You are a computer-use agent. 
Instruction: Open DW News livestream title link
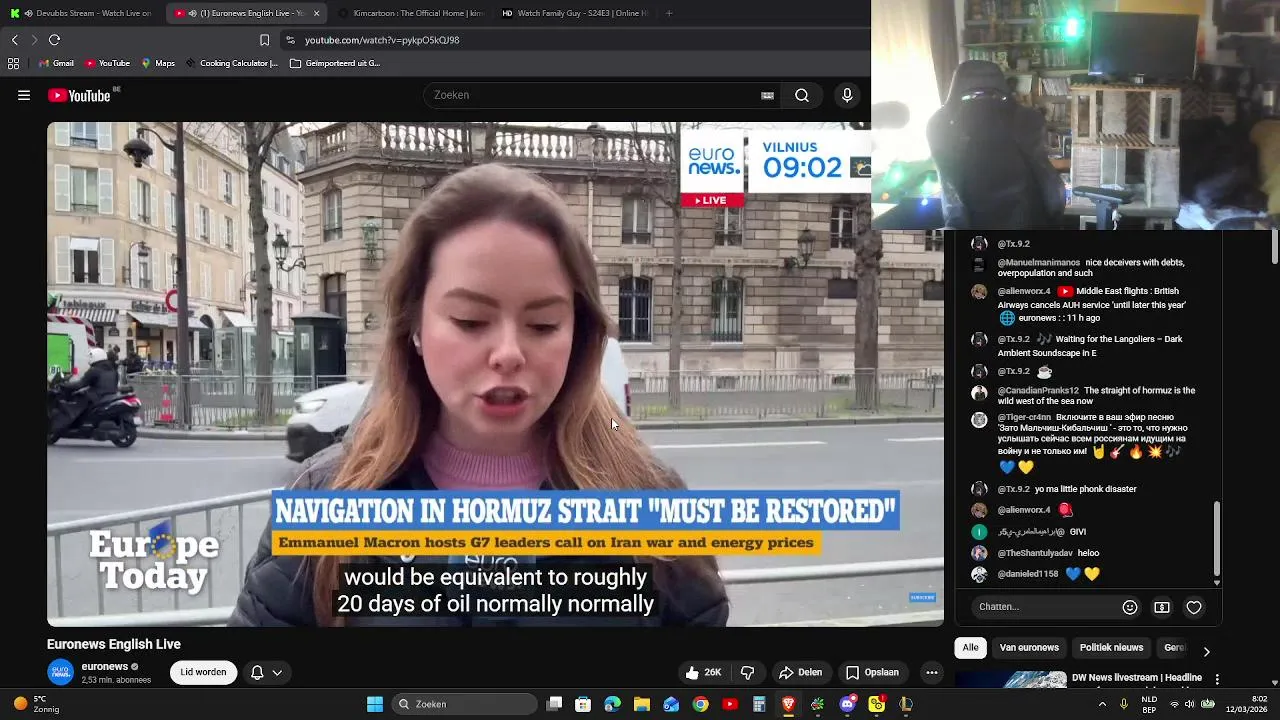coord(1137,678)
